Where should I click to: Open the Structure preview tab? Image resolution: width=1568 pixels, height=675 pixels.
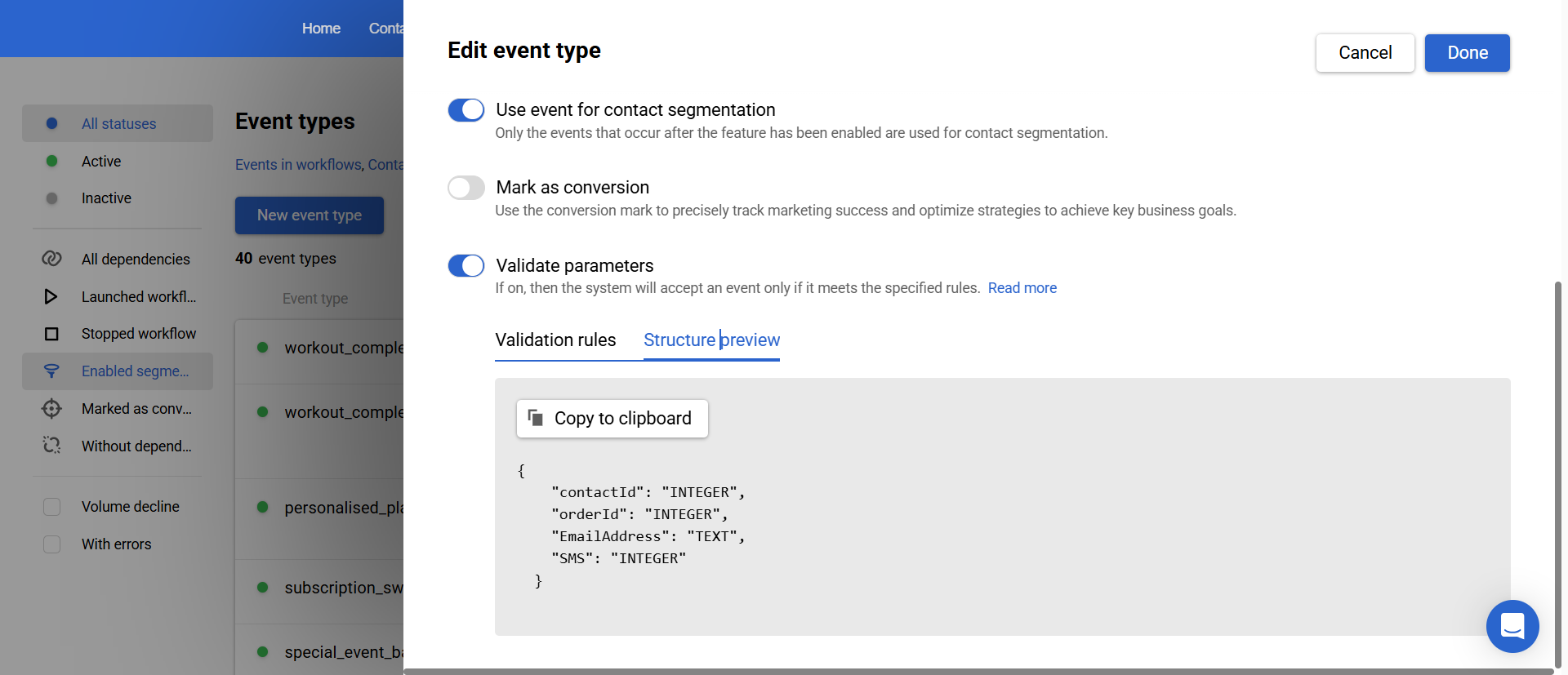click(711, 340)
